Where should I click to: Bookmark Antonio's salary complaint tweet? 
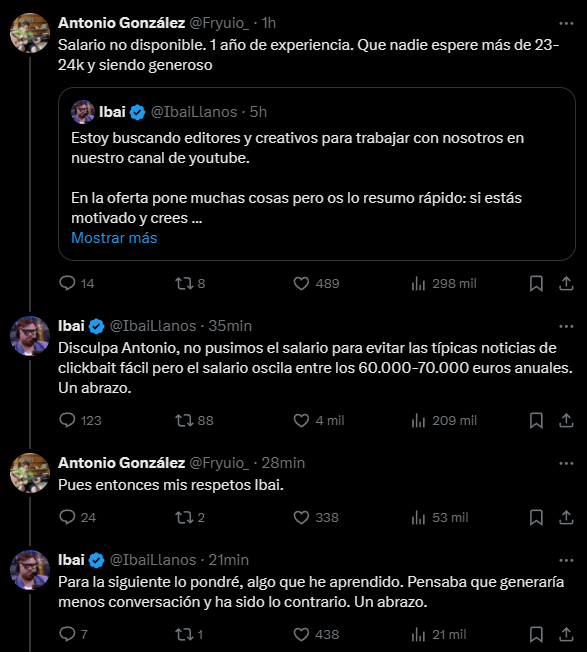[536, 284]
